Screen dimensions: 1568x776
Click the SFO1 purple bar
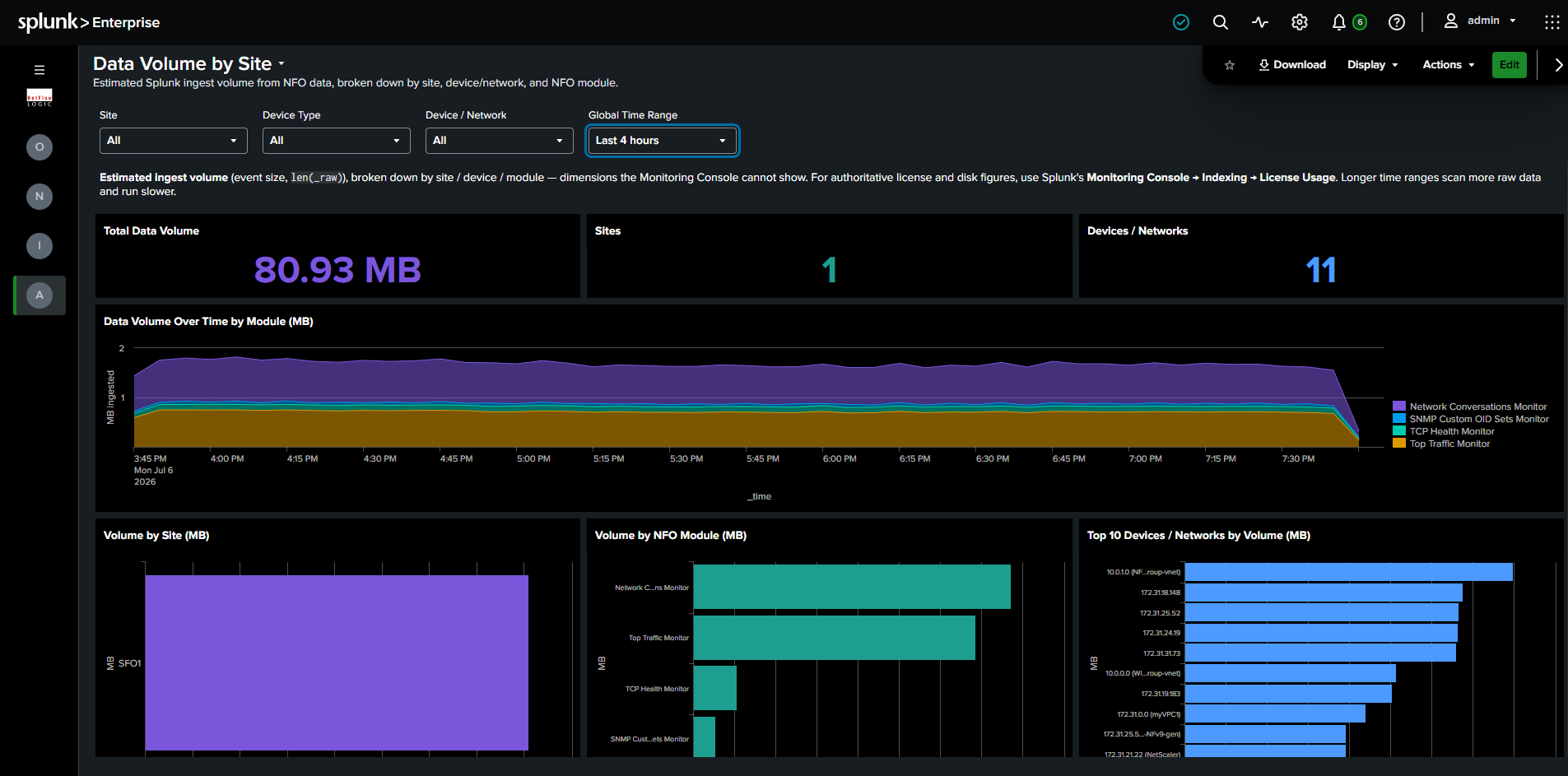point(337,662)
